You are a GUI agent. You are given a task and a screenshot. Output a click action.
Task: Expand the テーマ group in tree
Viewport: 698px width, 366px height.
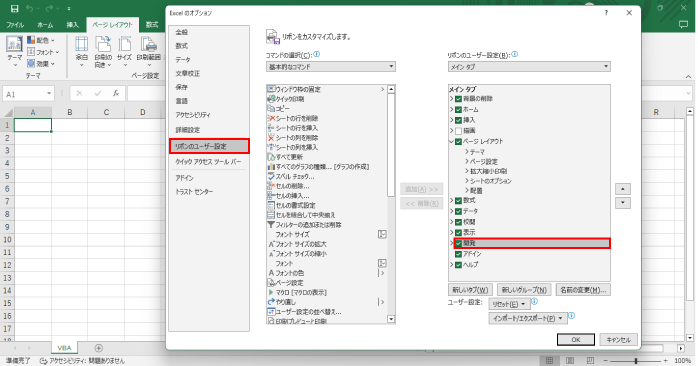point(467,152)
